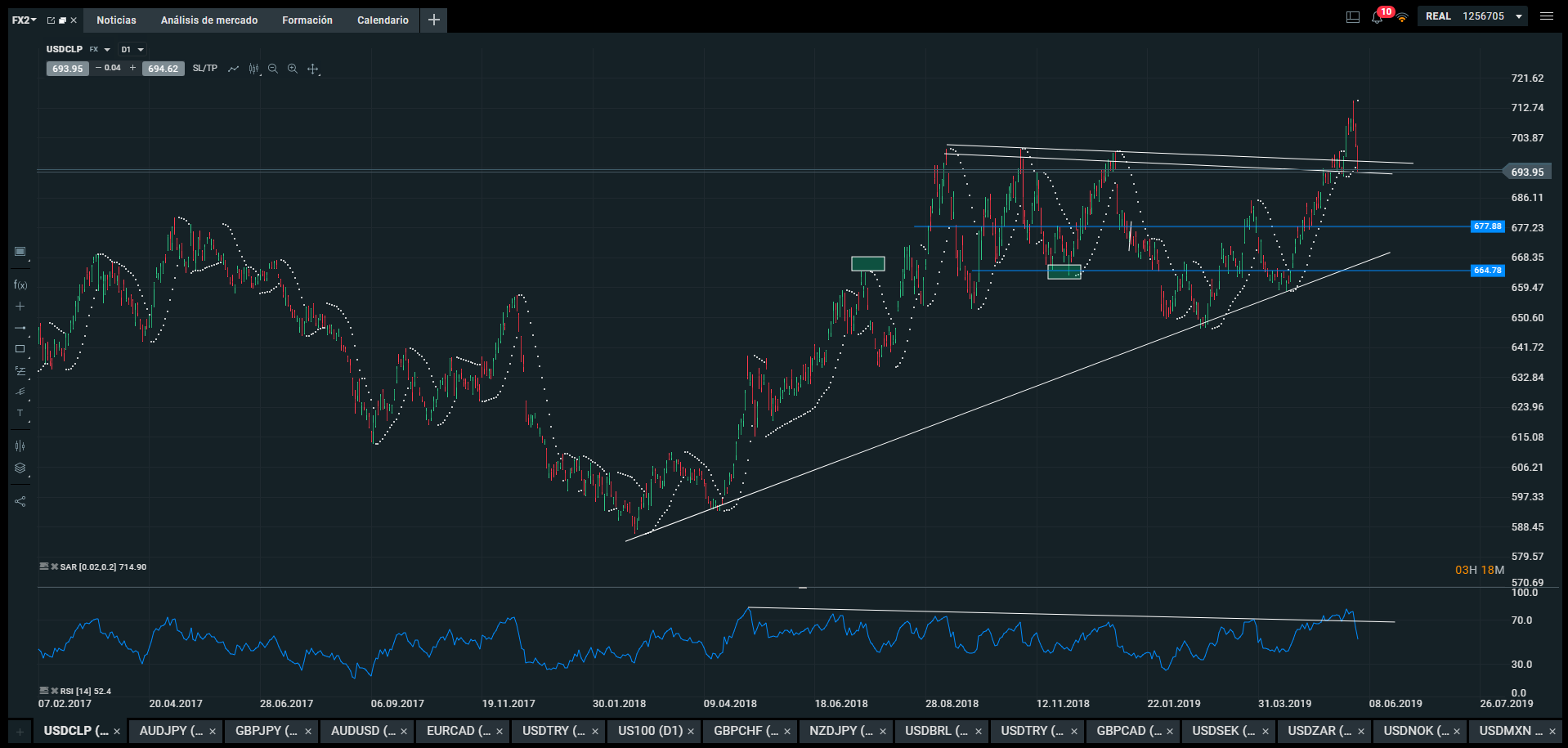Image resolution: width=1568 pixels, height=748 pixels.
Task: Open the notifications bell
Action: pos(1378,17)
